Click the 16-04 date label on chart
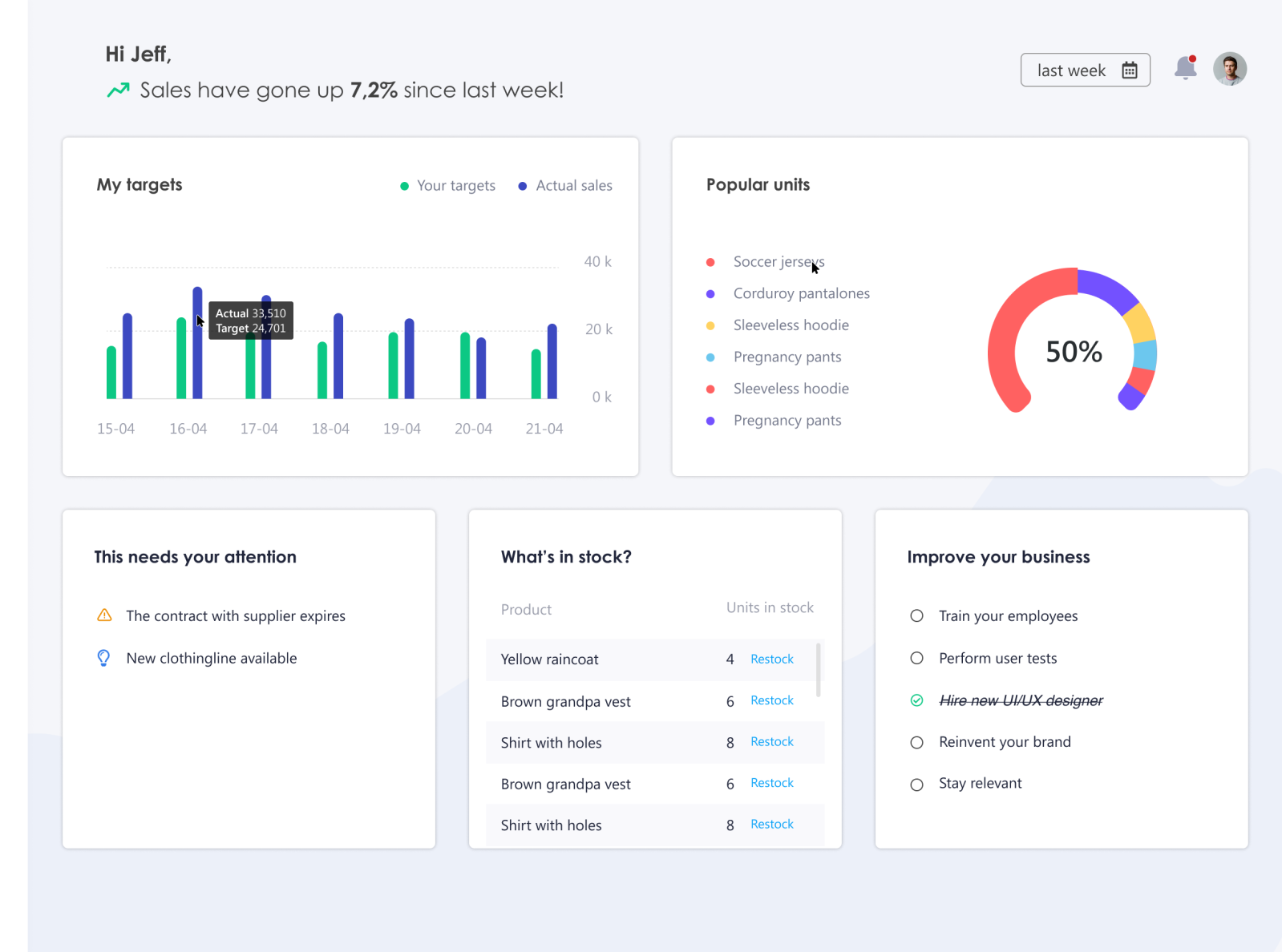 188,430
